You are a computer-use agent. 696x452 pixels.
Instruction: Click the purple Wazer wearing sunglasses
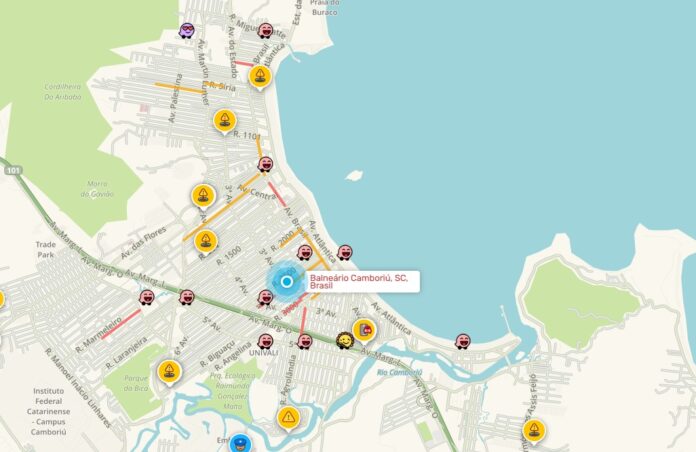(187, 31)
